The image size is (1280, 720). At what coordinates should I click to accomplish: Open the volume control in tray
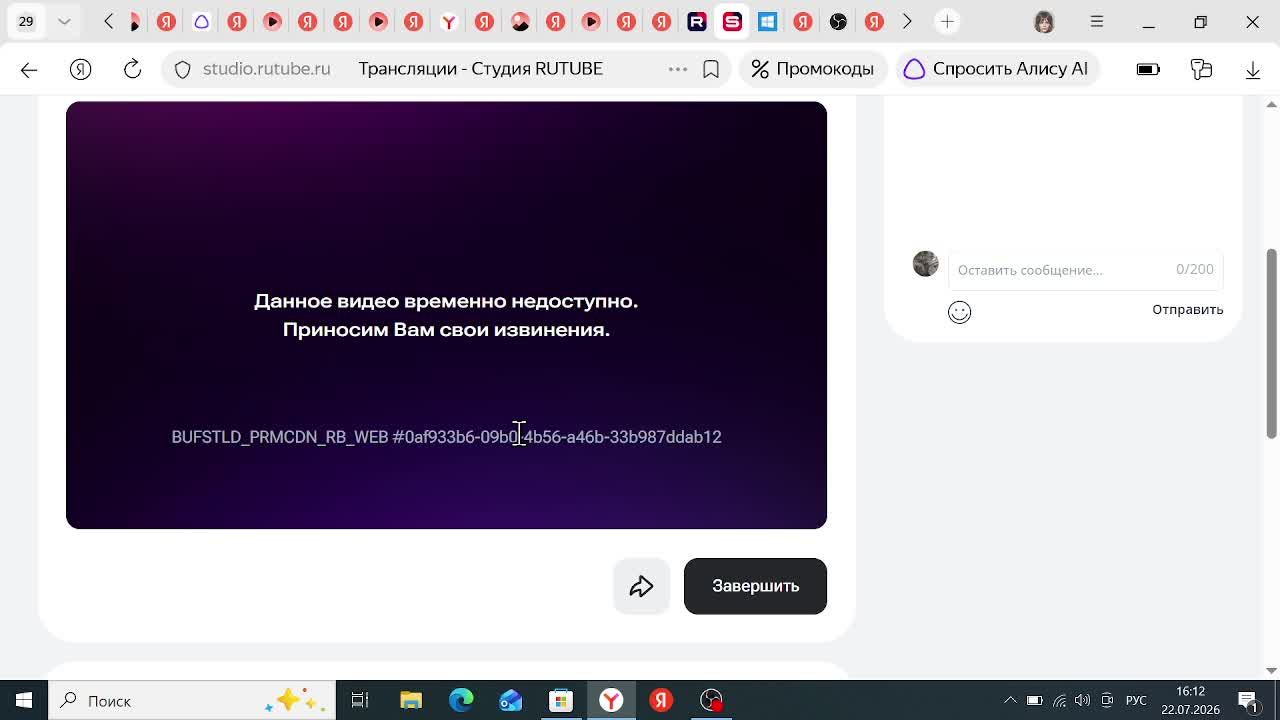point(1082,700)
